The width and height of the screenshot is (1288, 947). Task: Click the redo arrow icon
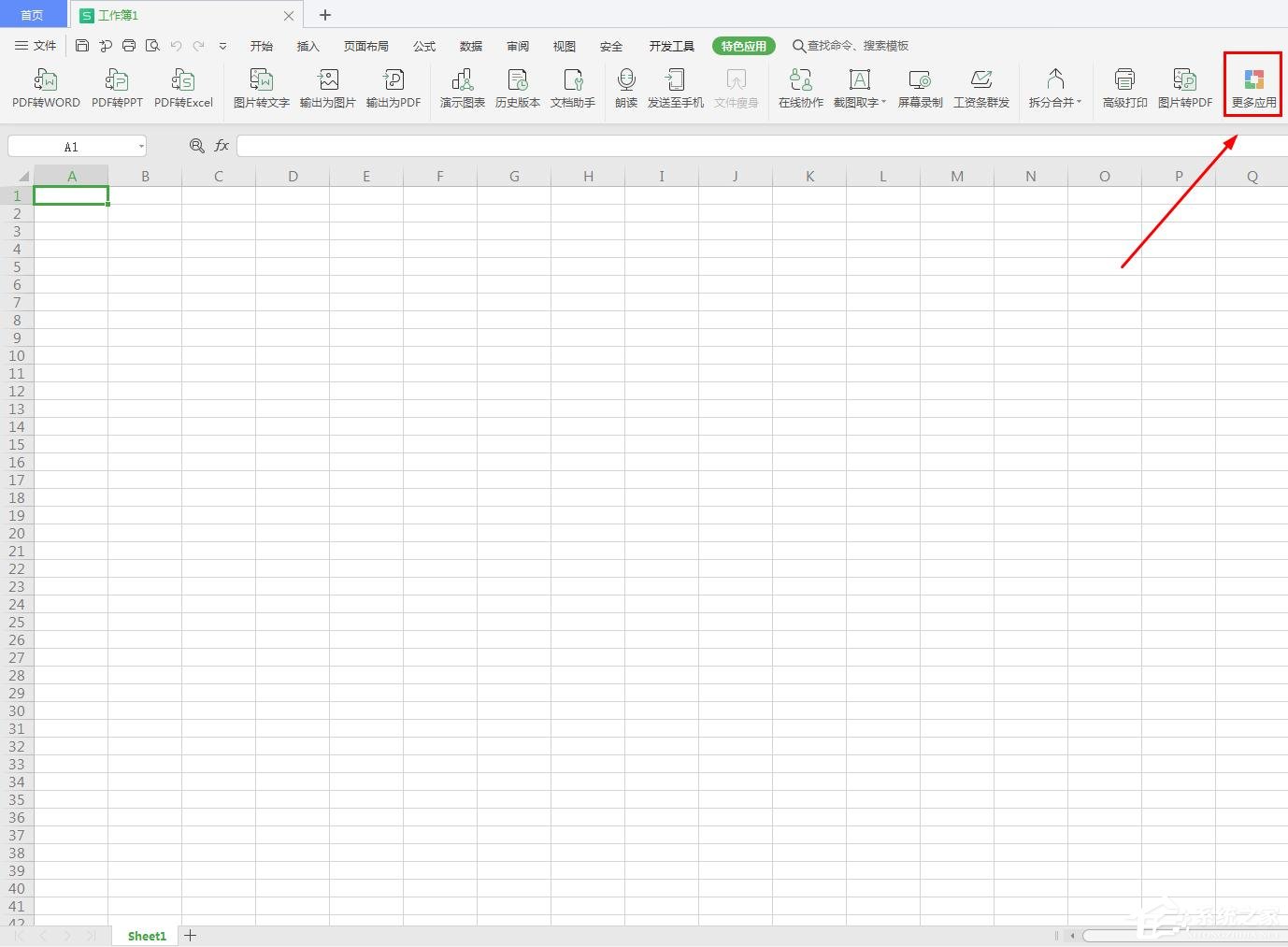point(199,46)
